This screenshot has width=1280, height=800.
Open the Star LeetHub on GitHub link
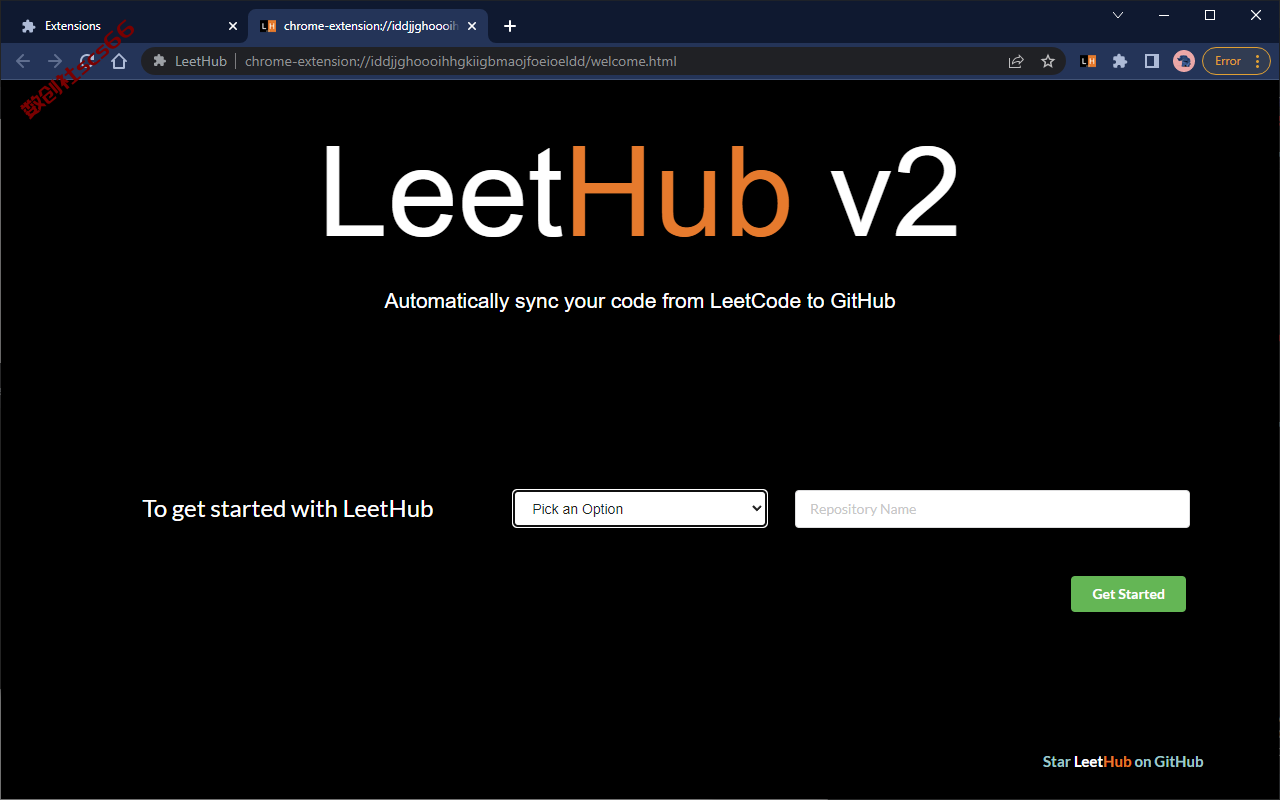1123,762
